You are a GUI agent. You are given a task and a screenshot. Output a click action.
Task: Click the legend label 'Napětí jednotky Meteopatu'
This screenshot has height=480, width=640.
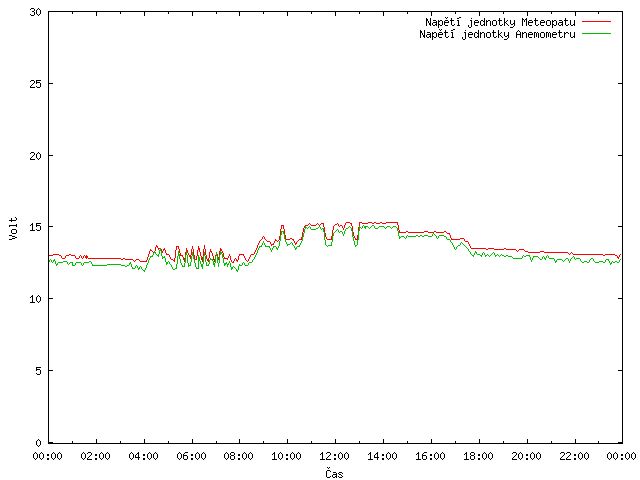500,22
